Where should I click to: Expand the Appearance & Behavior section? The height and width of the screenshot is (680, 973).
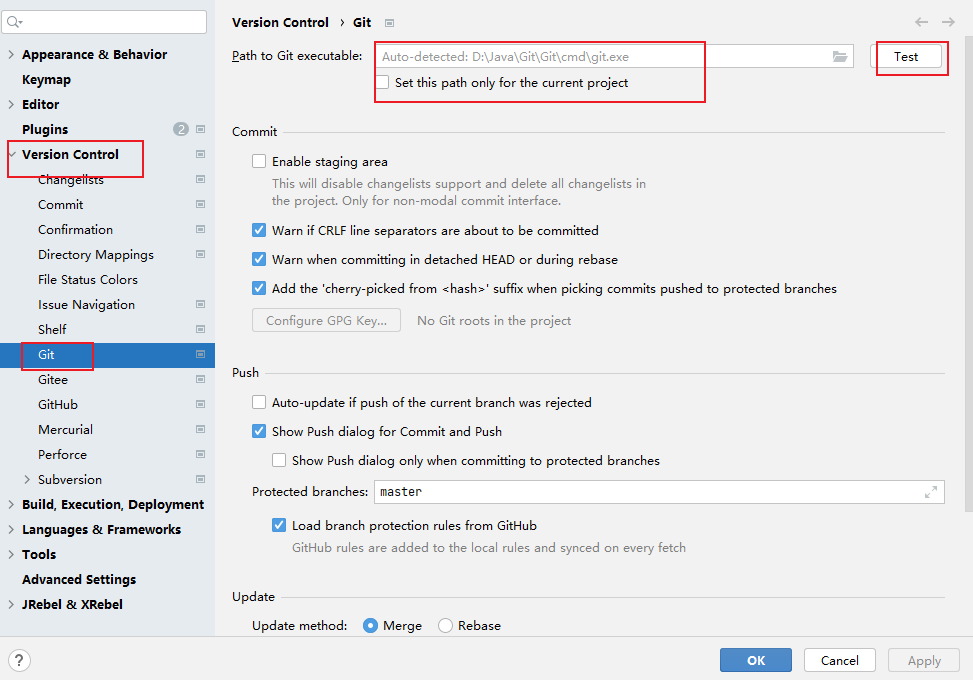11,55
